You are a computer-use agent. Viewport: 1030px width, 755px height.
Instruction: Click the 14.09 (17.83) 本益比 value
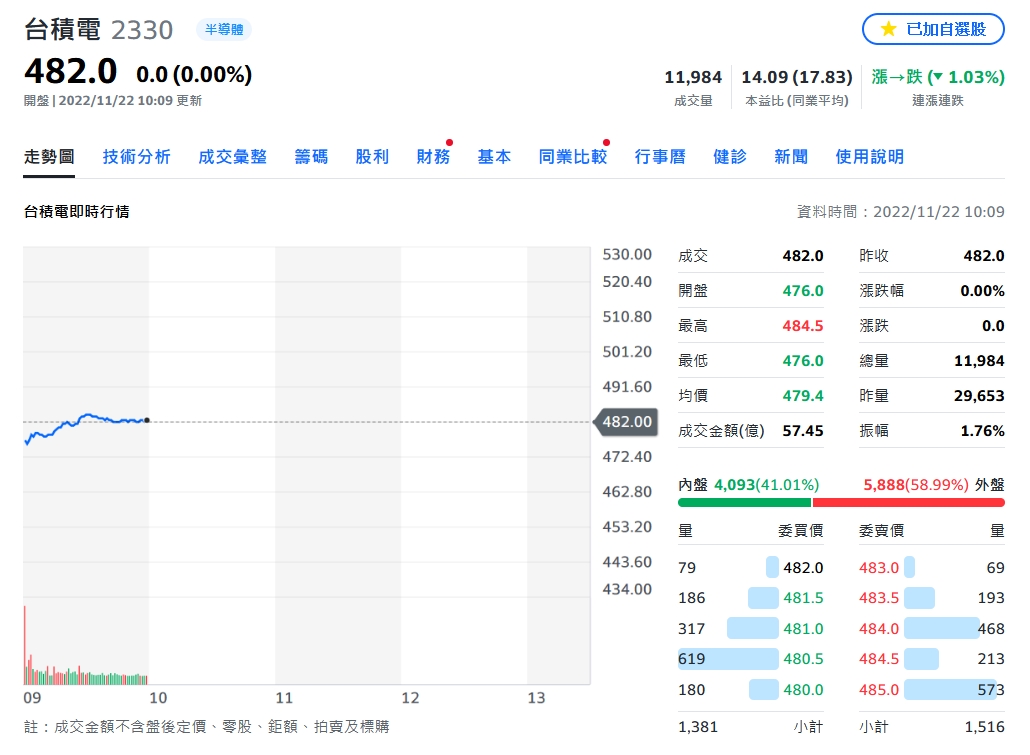[797, 77]
